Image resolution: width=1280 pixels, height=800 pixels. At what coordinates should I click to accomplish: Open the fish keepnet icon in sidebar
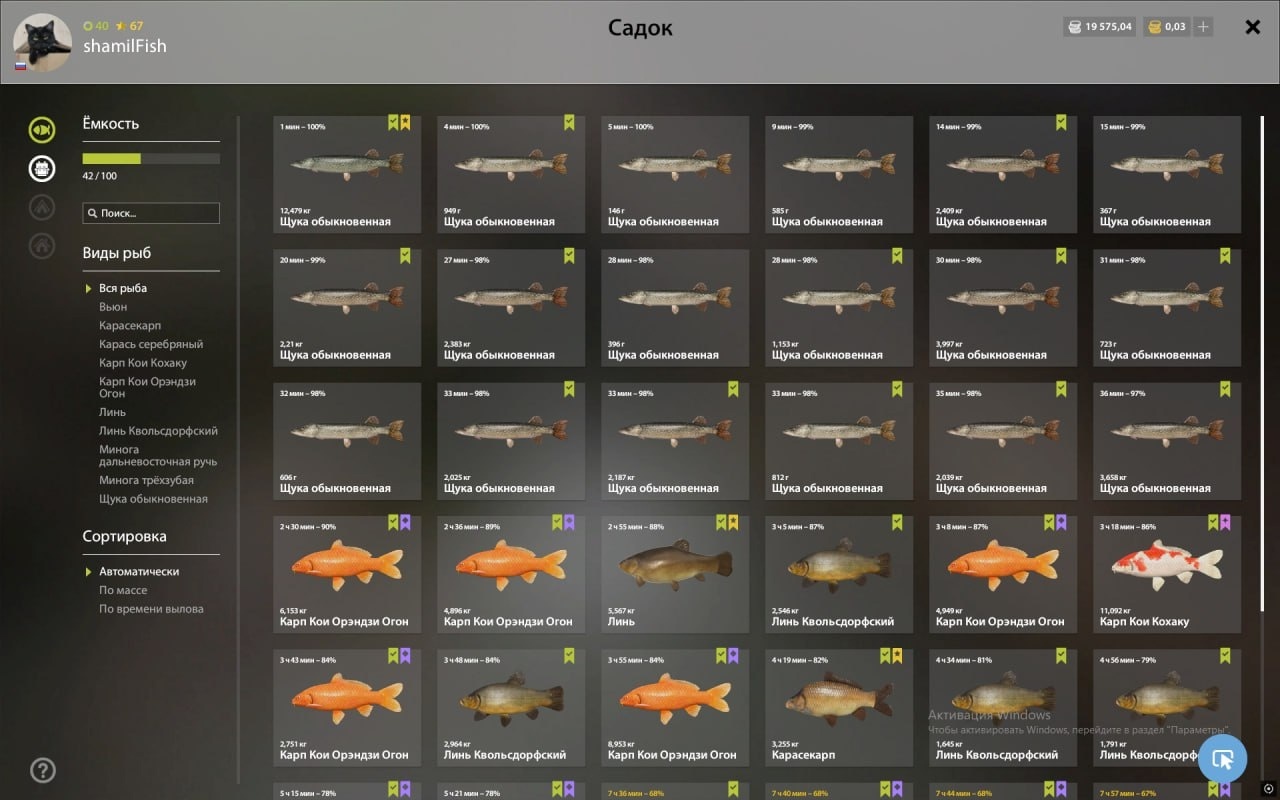[42, 129]
